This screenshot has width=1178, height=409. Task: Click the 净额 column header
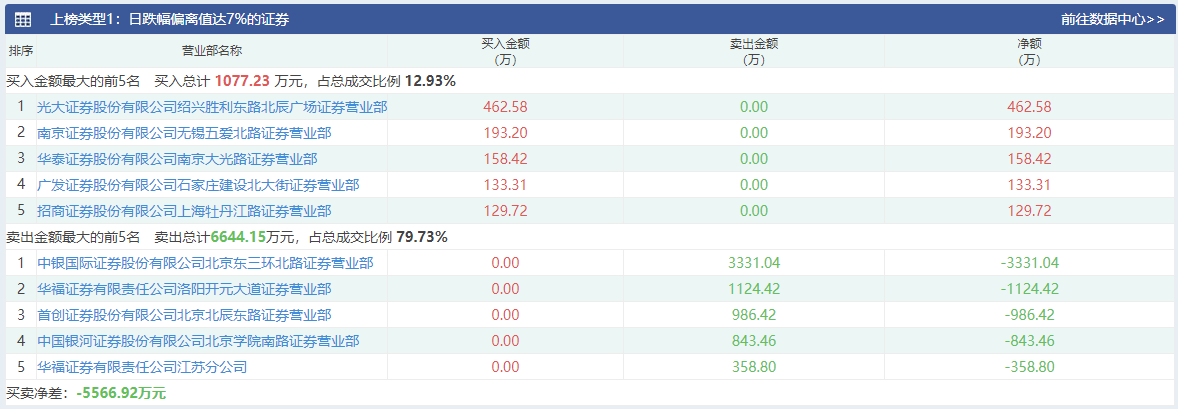[1029, 51]
